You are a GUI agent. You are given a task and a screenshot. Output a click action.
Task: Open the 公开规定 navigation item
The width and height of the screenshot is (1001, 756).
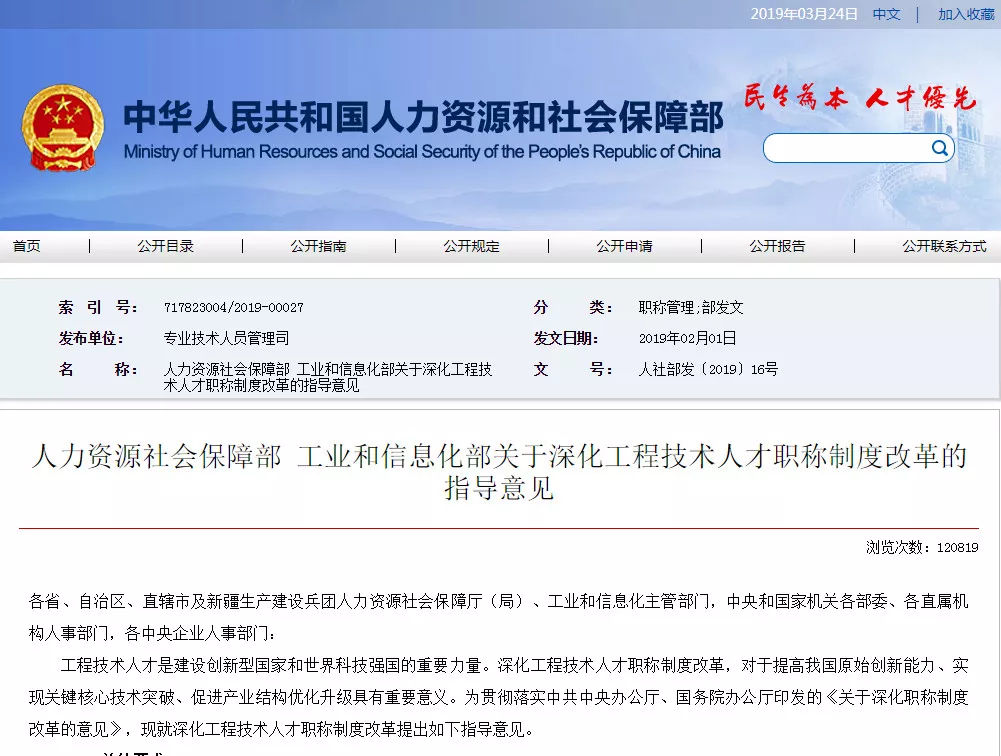coord(472,246)
